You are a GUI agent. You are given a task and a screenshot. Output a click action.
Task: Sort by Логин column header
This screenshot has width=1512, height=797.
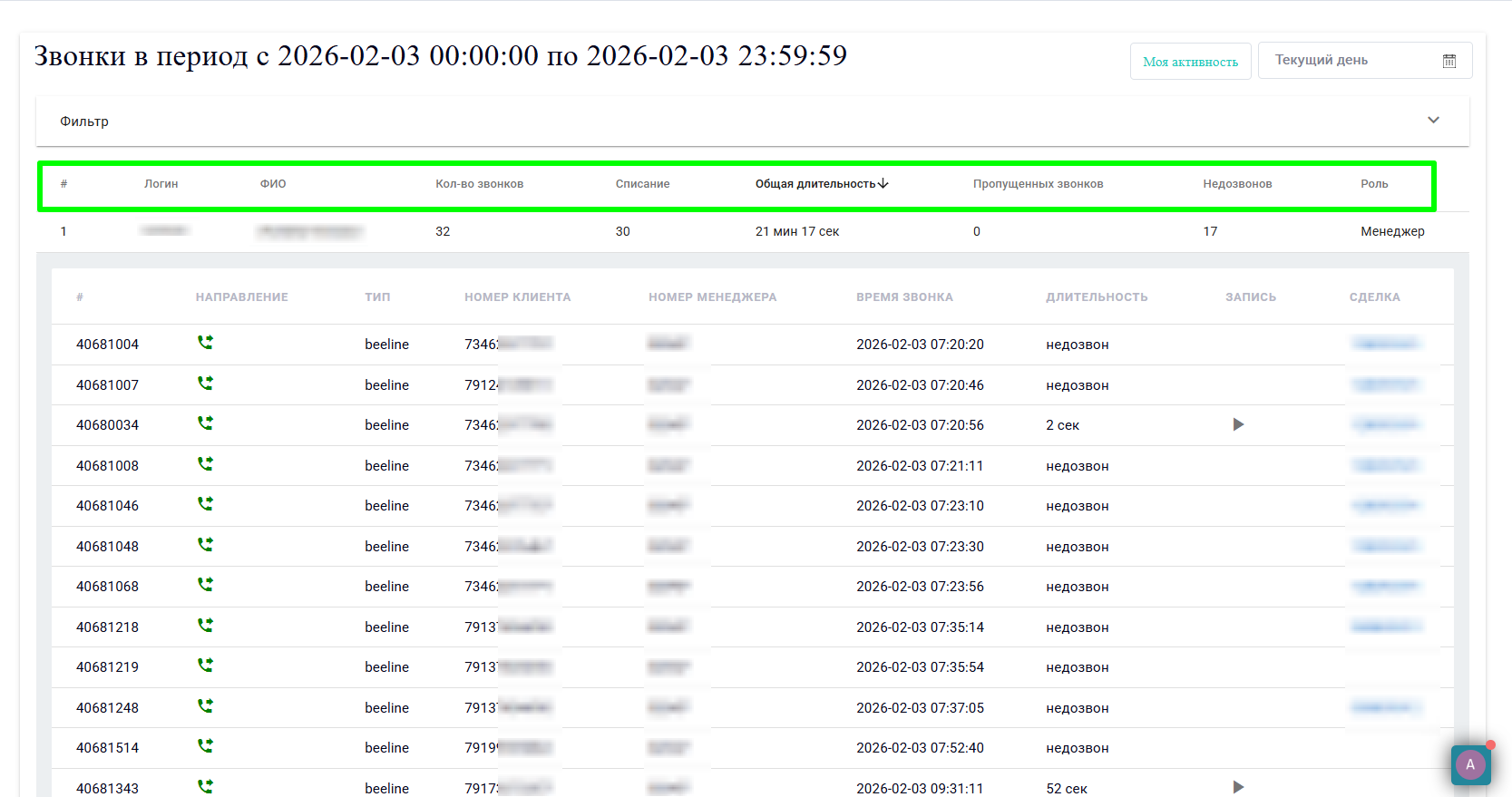pos(161,184)
